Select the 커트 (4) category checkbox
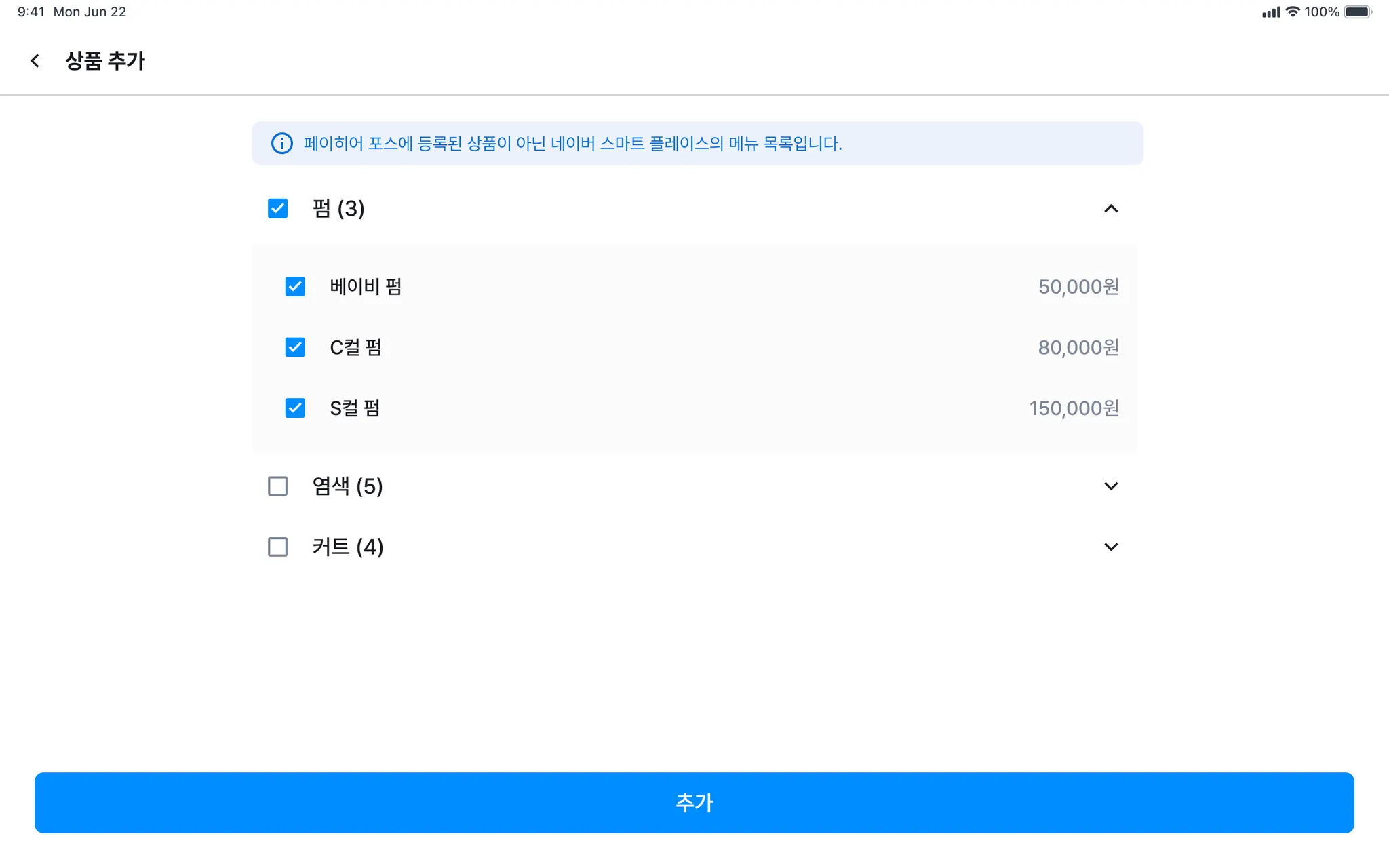 (277, 547)
